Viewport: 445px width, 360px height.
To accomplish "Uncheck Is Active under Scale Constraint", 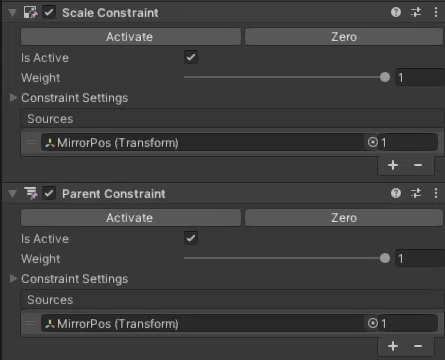I will click(191, 57).
